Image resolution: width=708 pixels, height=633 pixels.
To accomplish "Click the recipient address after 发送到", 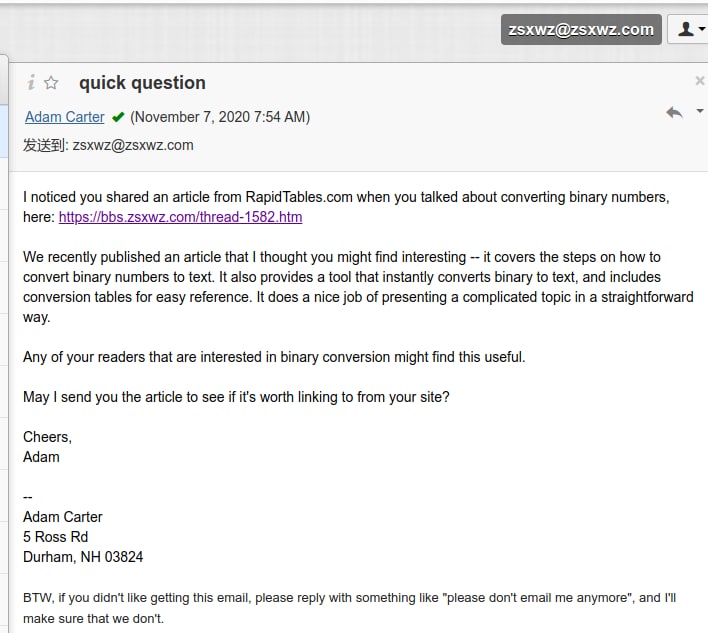I will [133, 145].
